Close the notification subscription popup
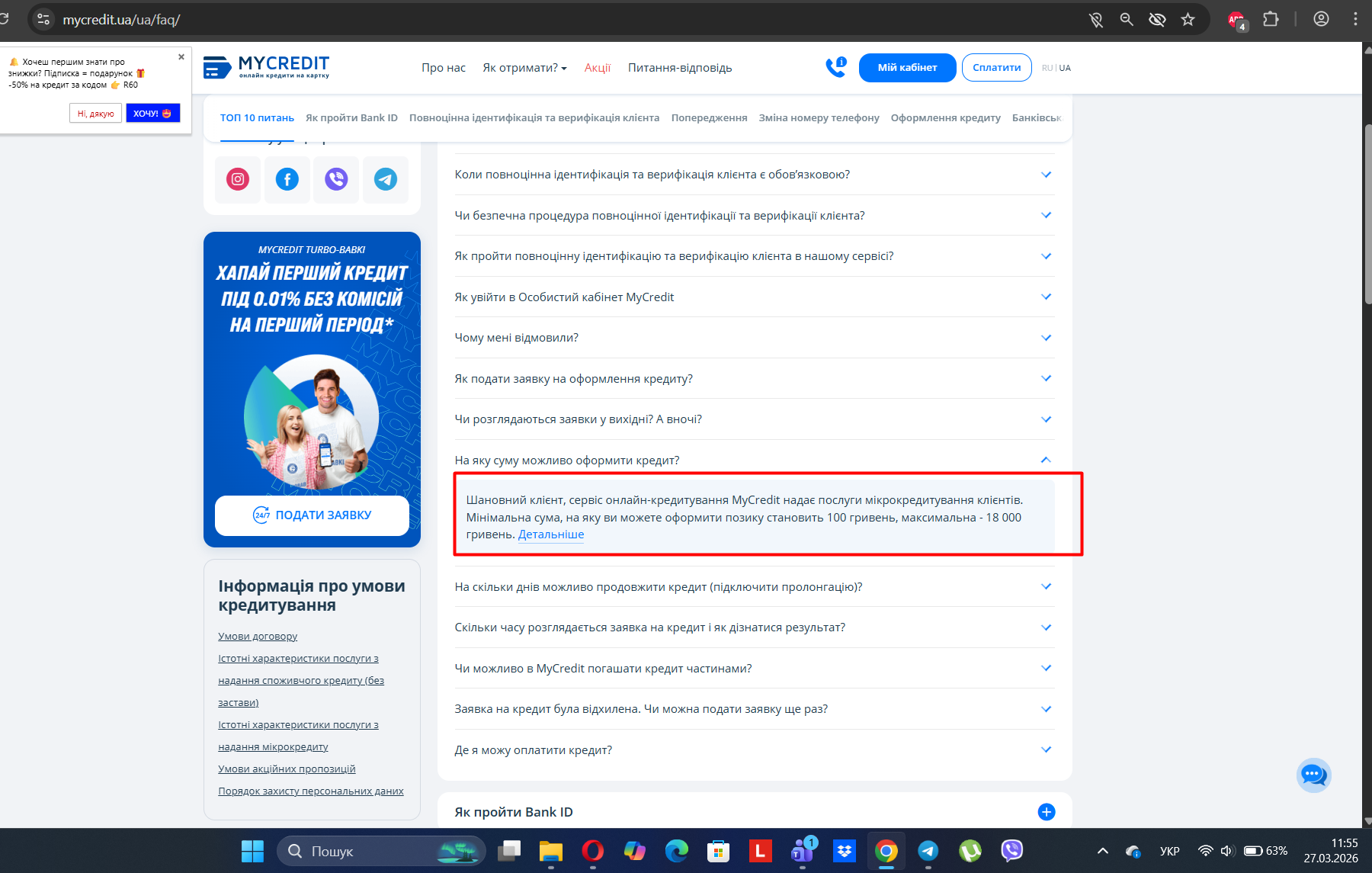Viewport: 1372px width, 873px height. (181, 56)
